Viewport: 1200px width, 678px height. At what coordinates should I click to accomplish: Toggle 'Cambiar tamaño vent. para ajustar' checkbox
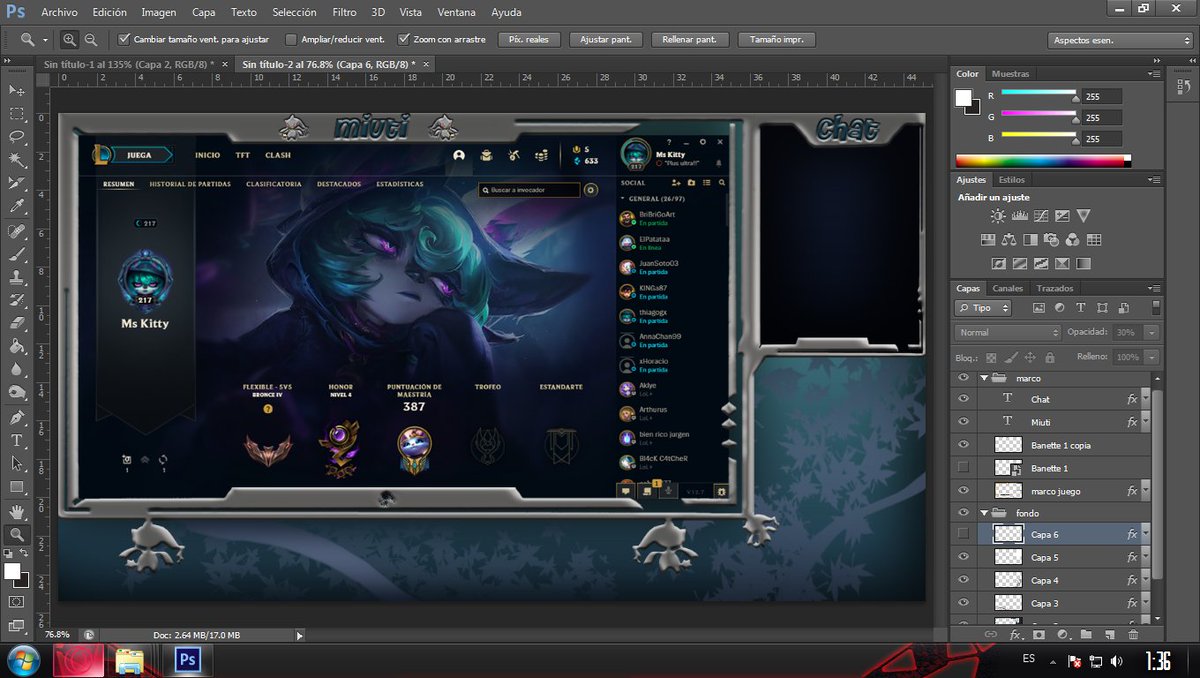point(124,40)
